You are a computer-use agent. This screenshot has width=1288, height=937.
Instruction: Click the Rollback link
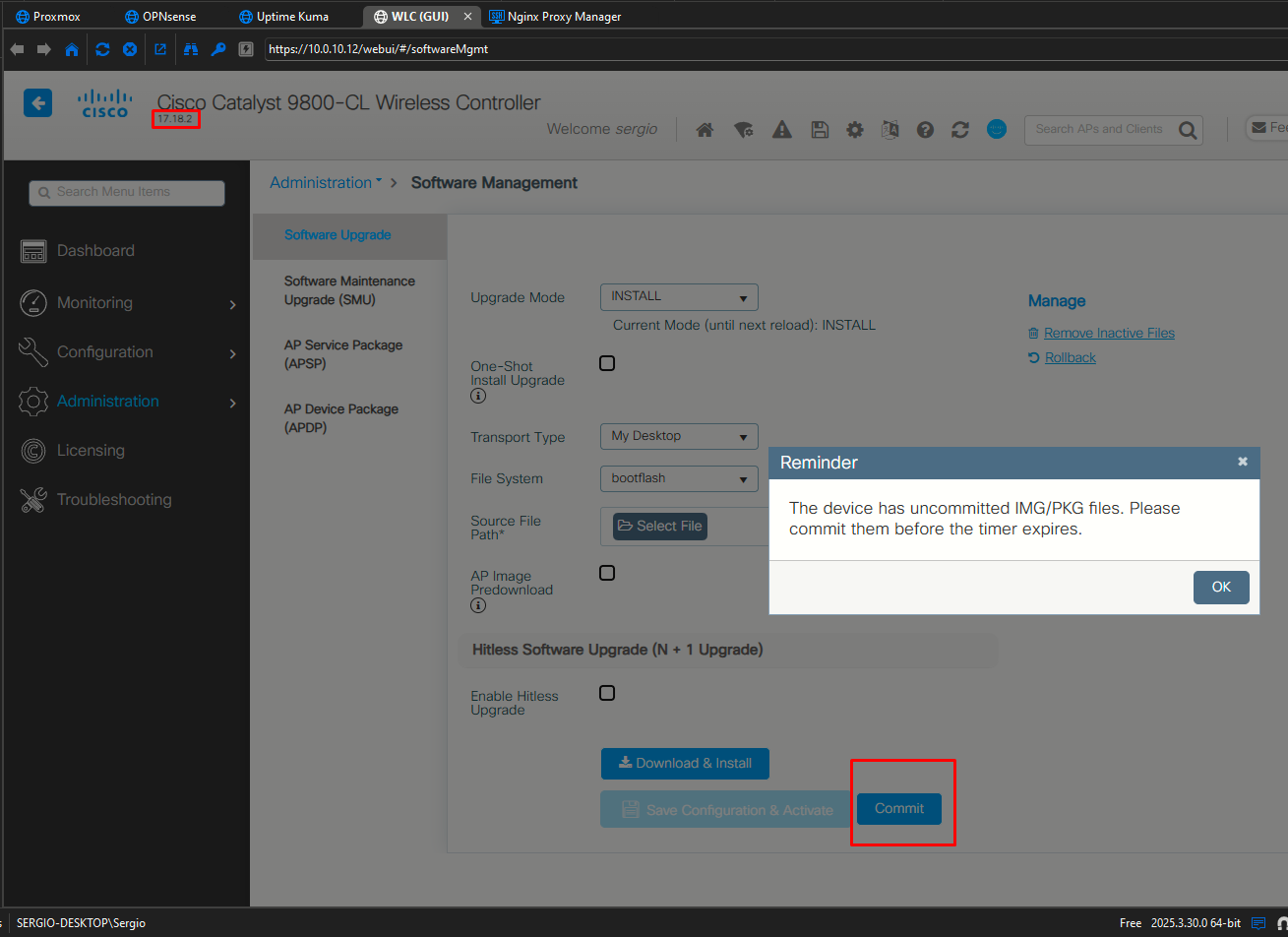(x=1070, y=358)
